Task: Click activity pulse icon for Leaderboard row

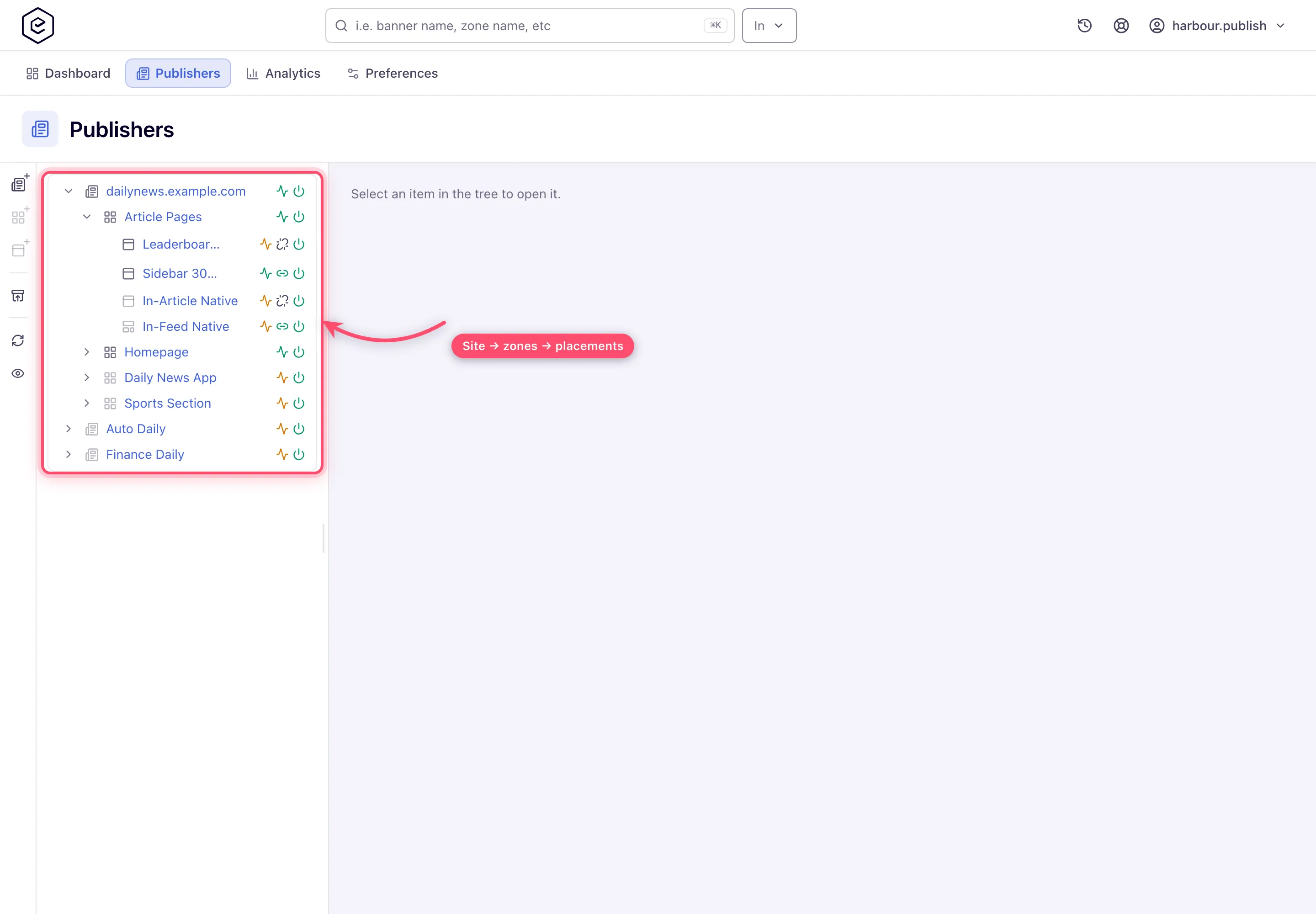Action: click(x=265, y=244)
